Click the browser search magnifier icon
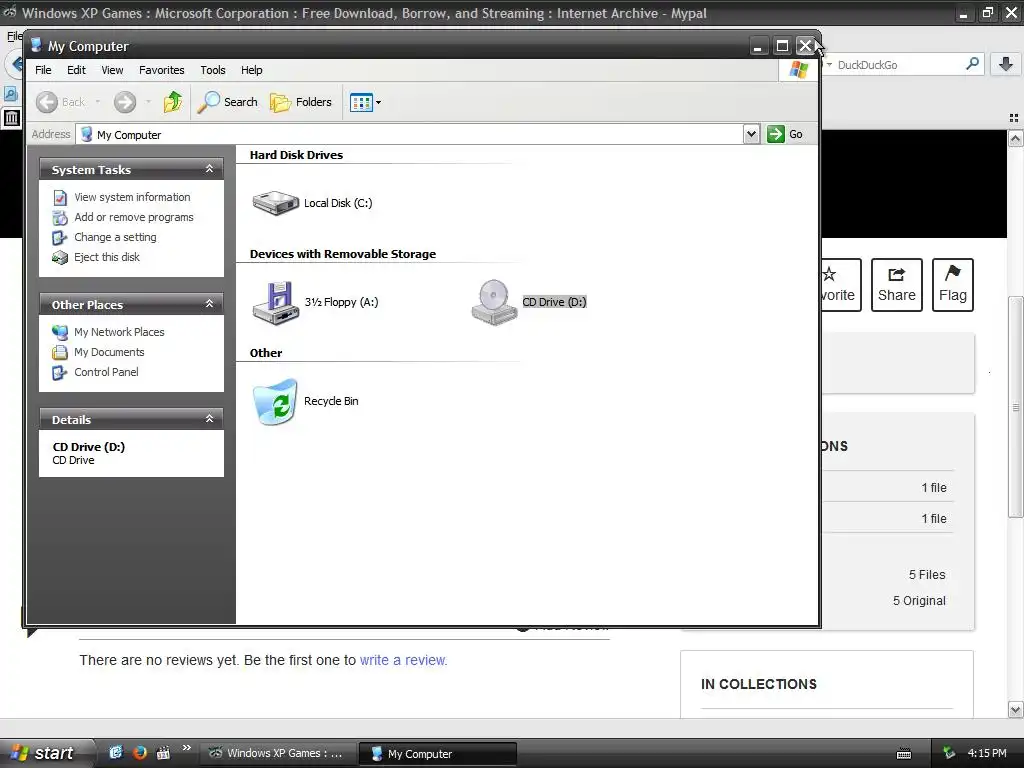Image resolution: width=1024 pixels, height=768 pixels. coord(972,64)
